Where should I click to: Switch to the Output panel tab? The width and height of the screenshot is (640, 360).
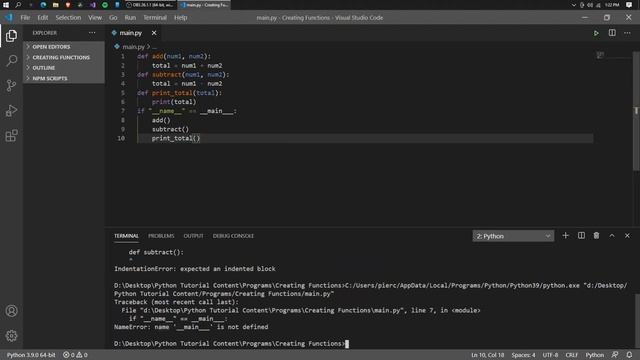193,236
